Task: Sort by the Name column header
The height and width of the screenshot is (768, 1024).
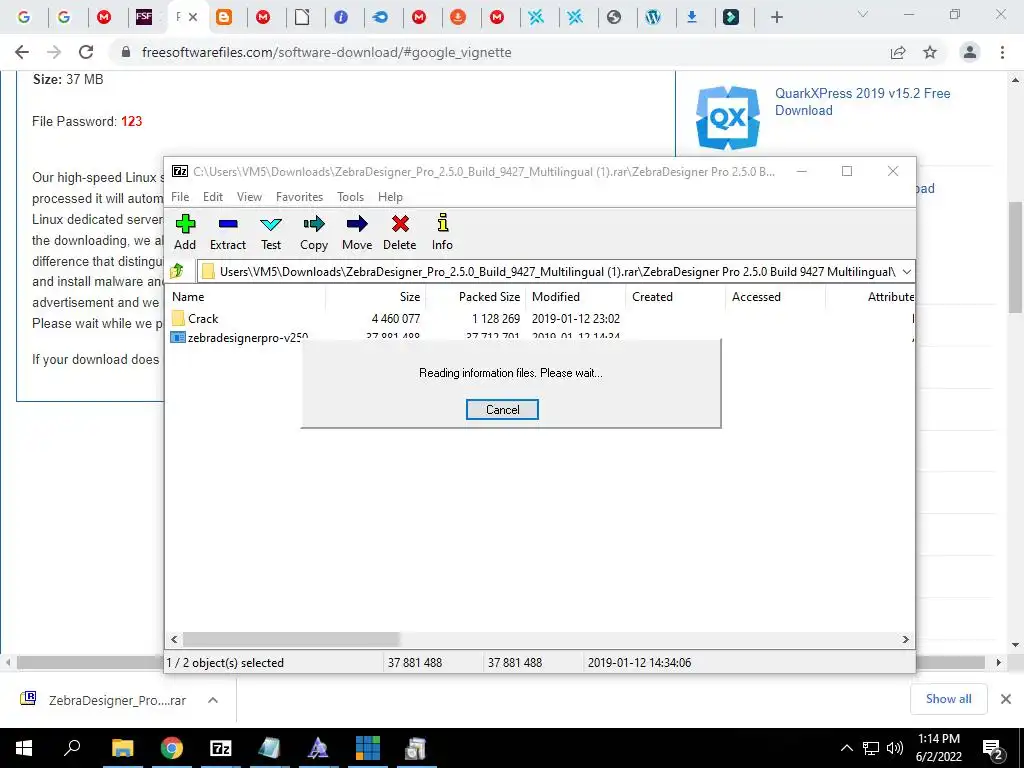Action: [246, 296]
